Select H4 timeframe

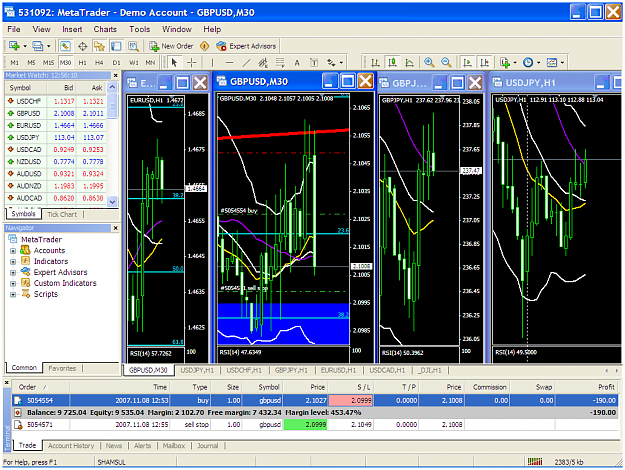pos(99,63)
